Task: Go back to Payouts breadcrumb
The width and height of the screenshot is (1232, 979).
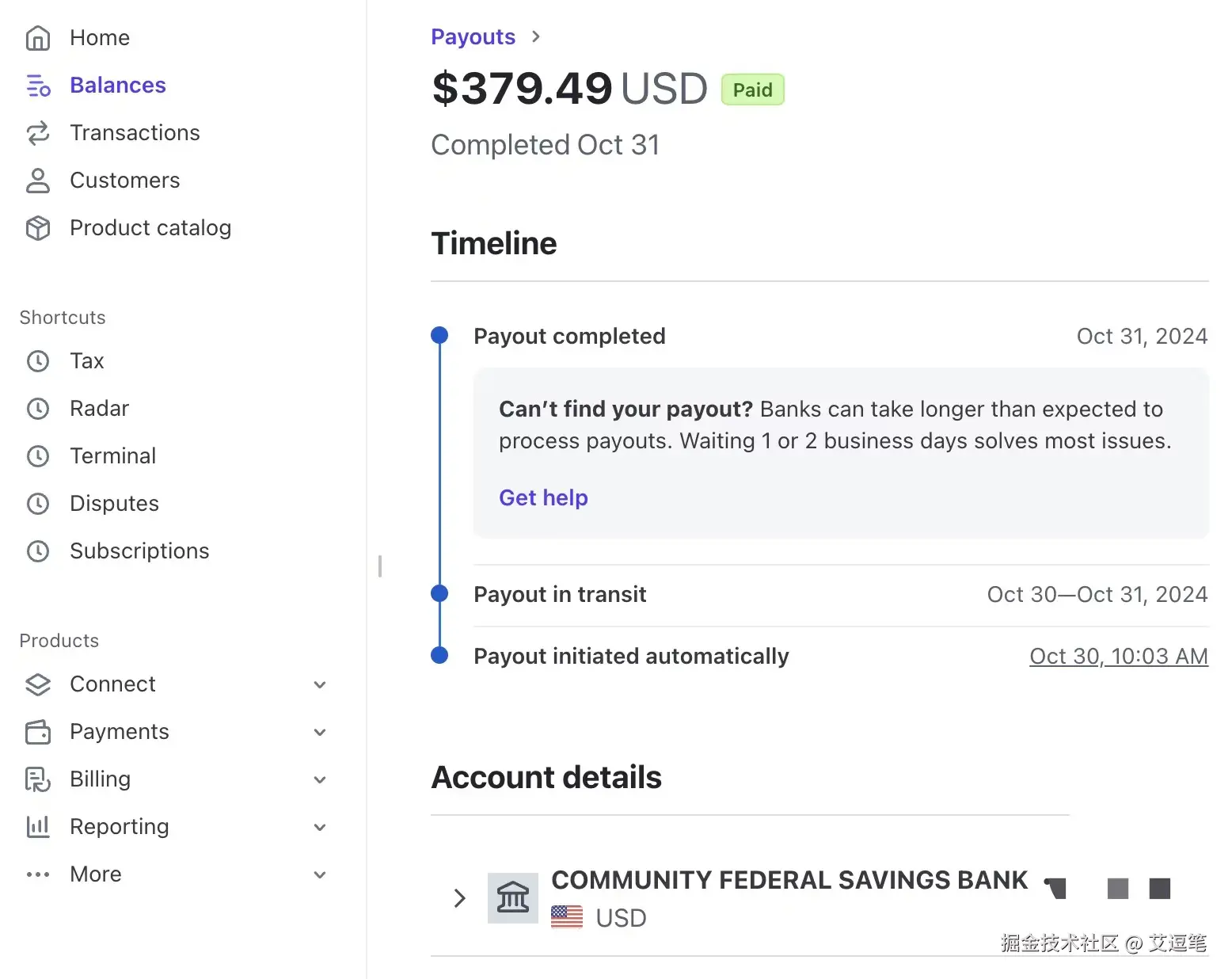Action: pos(473,37)
